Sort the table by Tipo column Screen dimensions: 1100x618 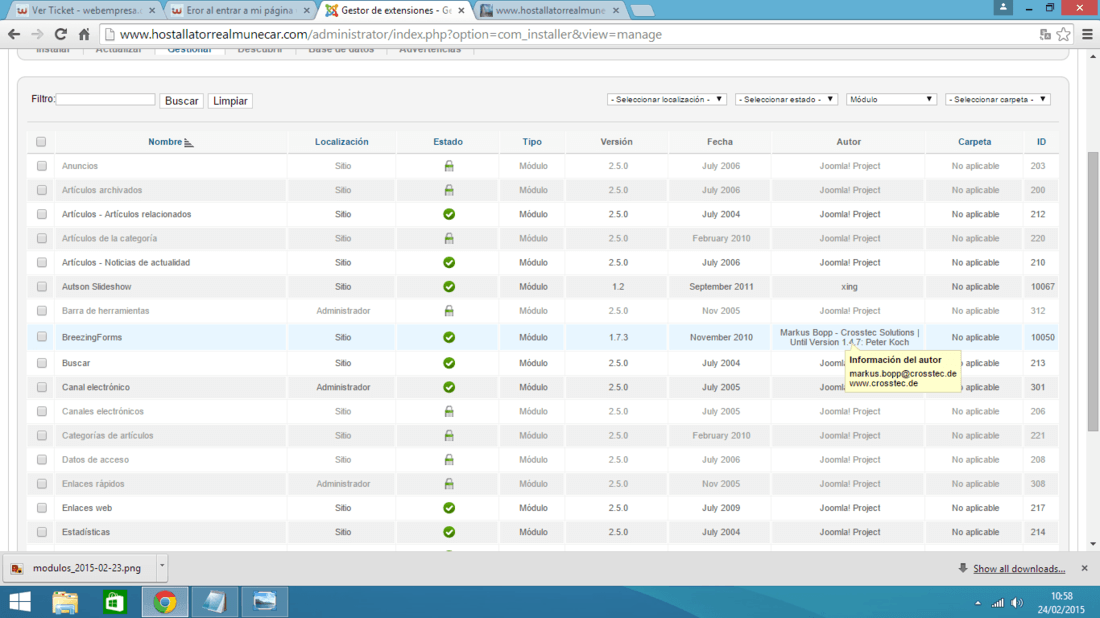(532, 142)
